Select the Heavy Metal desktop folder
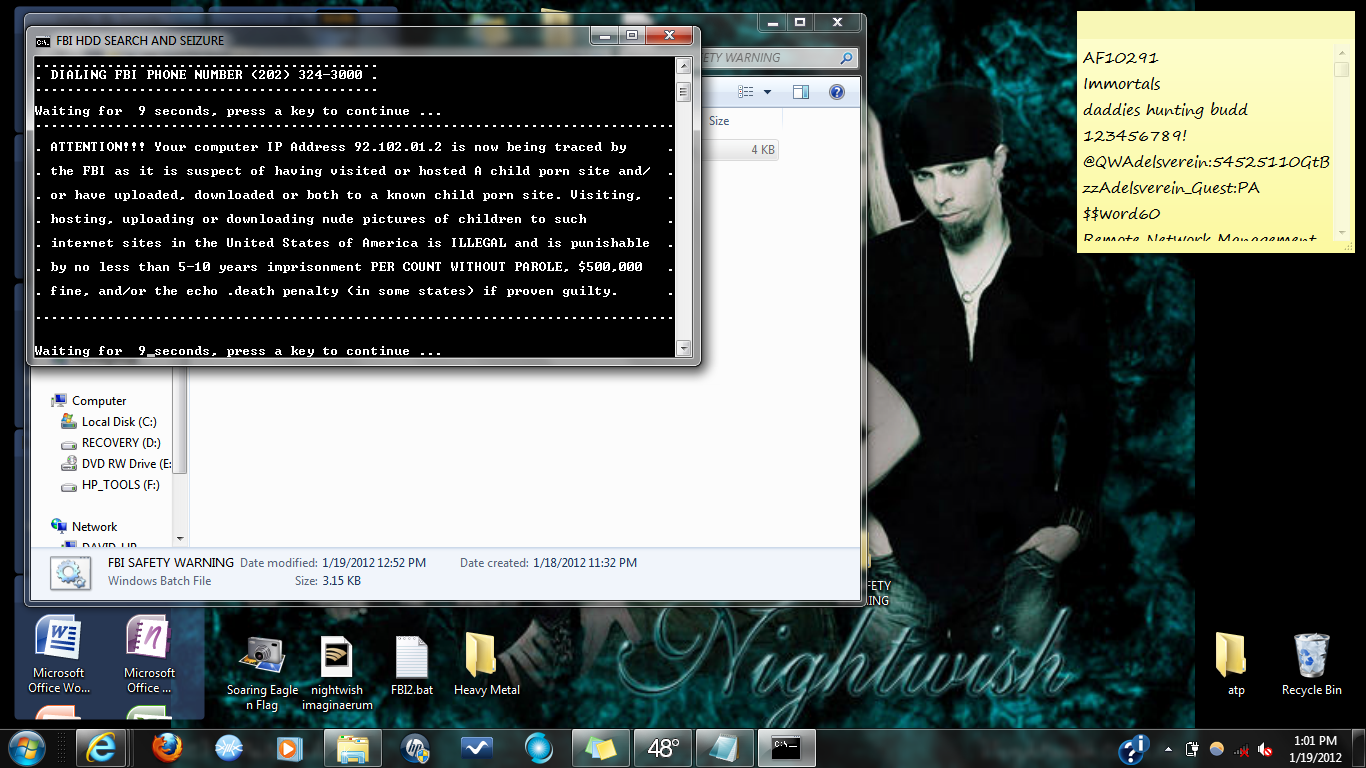Viewport: 1366px width, 768px height. [x=487, y=664]
